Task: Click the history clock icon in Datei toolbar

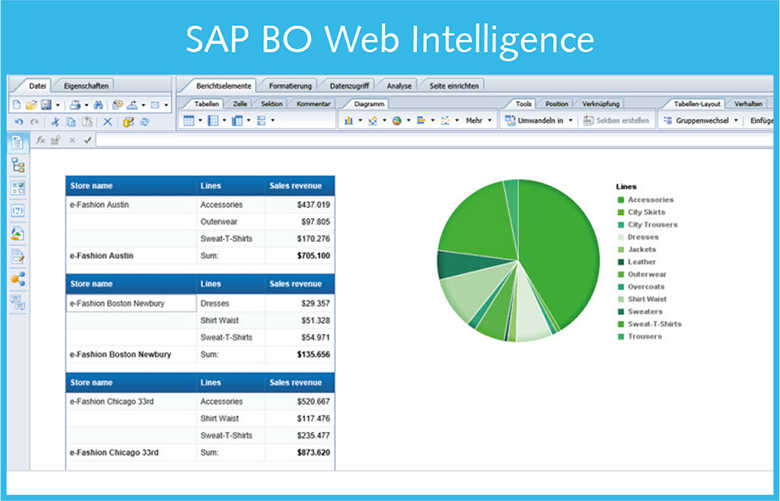Action: (x=117, y=104)
